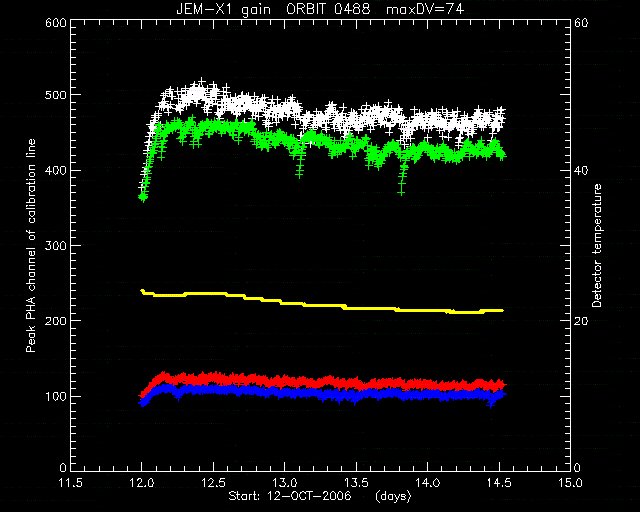Click the plot title 'JEM-X1 gain ORBIT 0488'

click(x=273, y=9)
